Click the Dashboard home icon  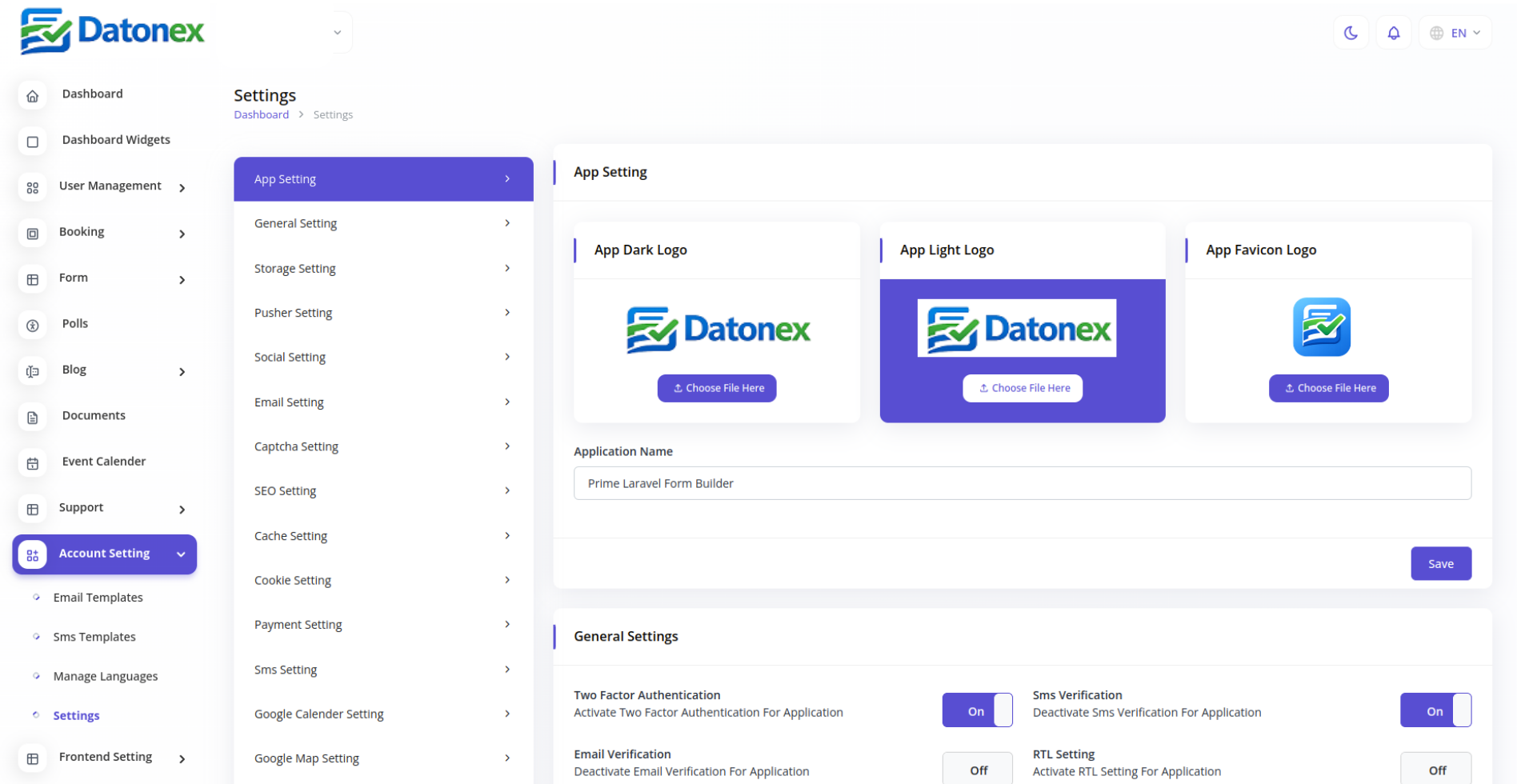pos(33,96)
